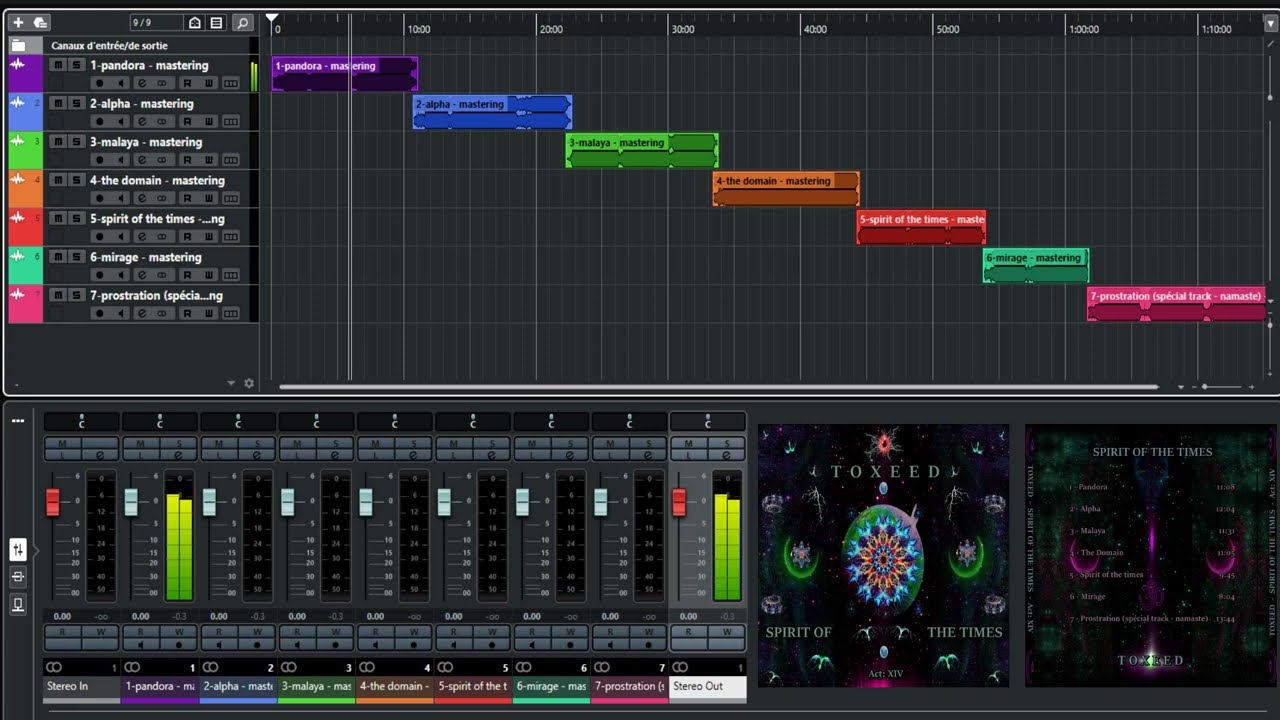Select the 7-prostration pink audio clip

1176,304
